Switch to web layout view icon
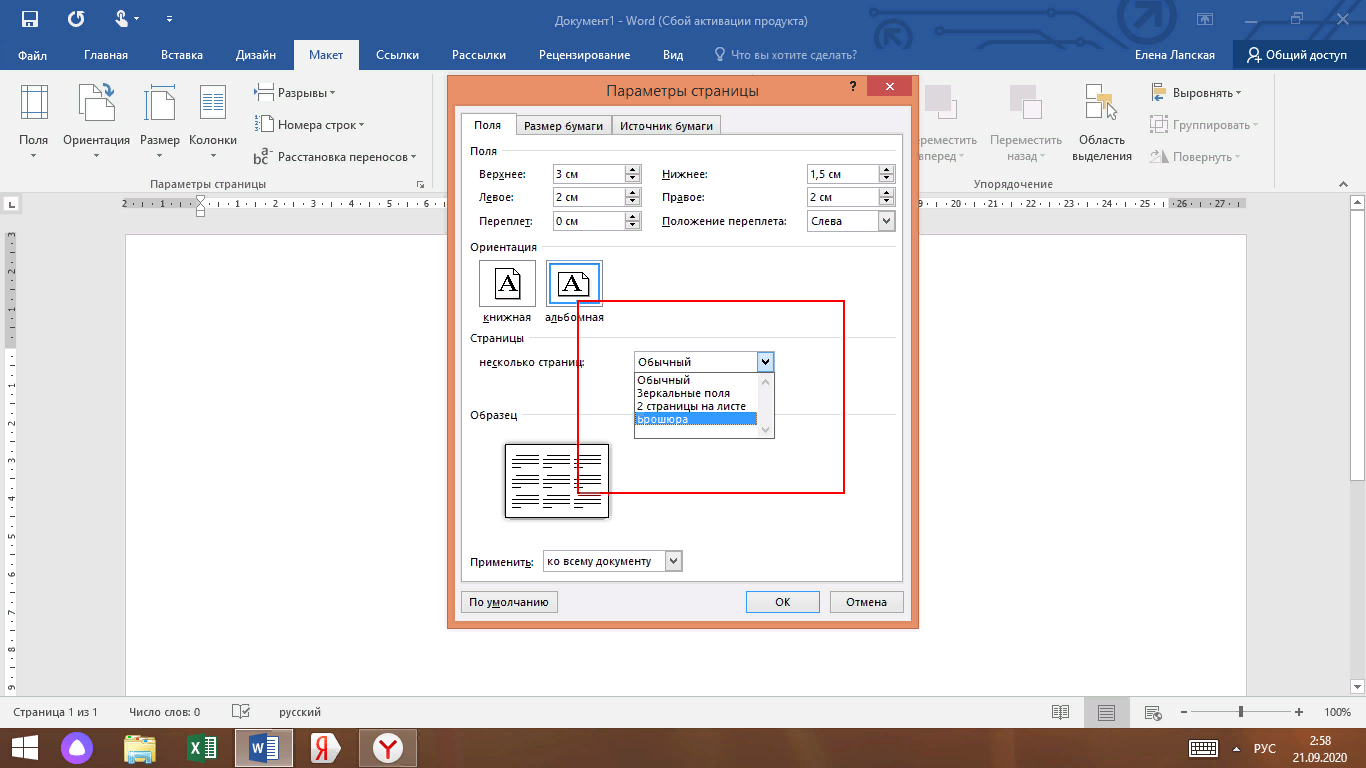This screenshot has width=1366, height=768. tap(1152, 712)
